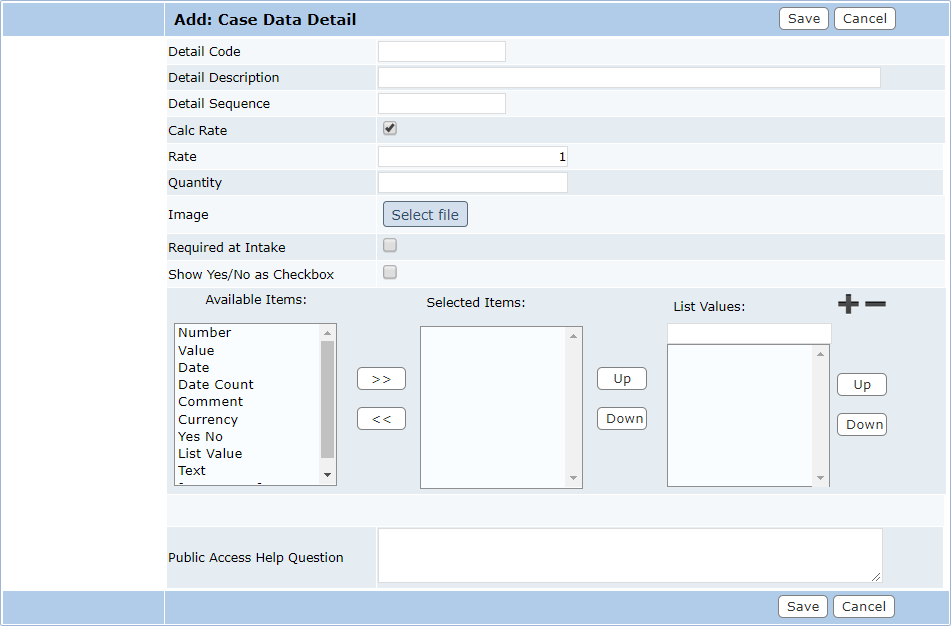Remove a list value with the minus icon
The height and width of the screenshot is (626, 951).
click(x=875, y=304)
